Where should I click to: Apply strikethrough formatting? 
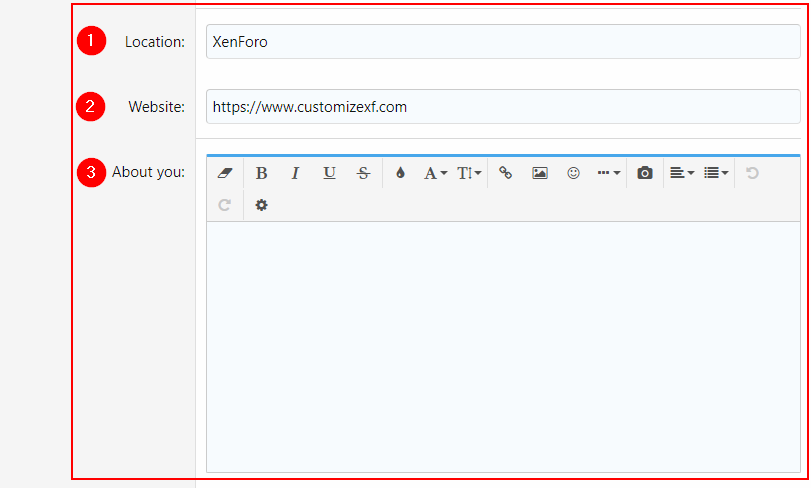363,173
